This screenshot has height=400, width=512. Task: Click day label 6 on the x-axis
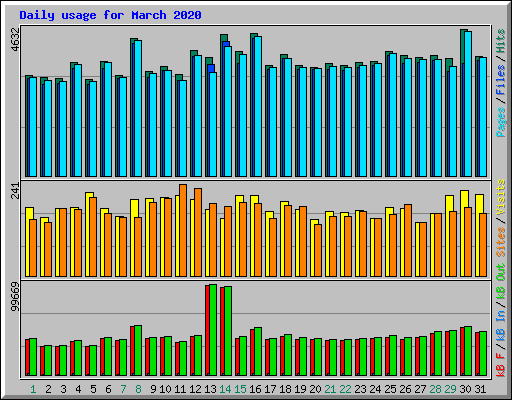(108, 389)
